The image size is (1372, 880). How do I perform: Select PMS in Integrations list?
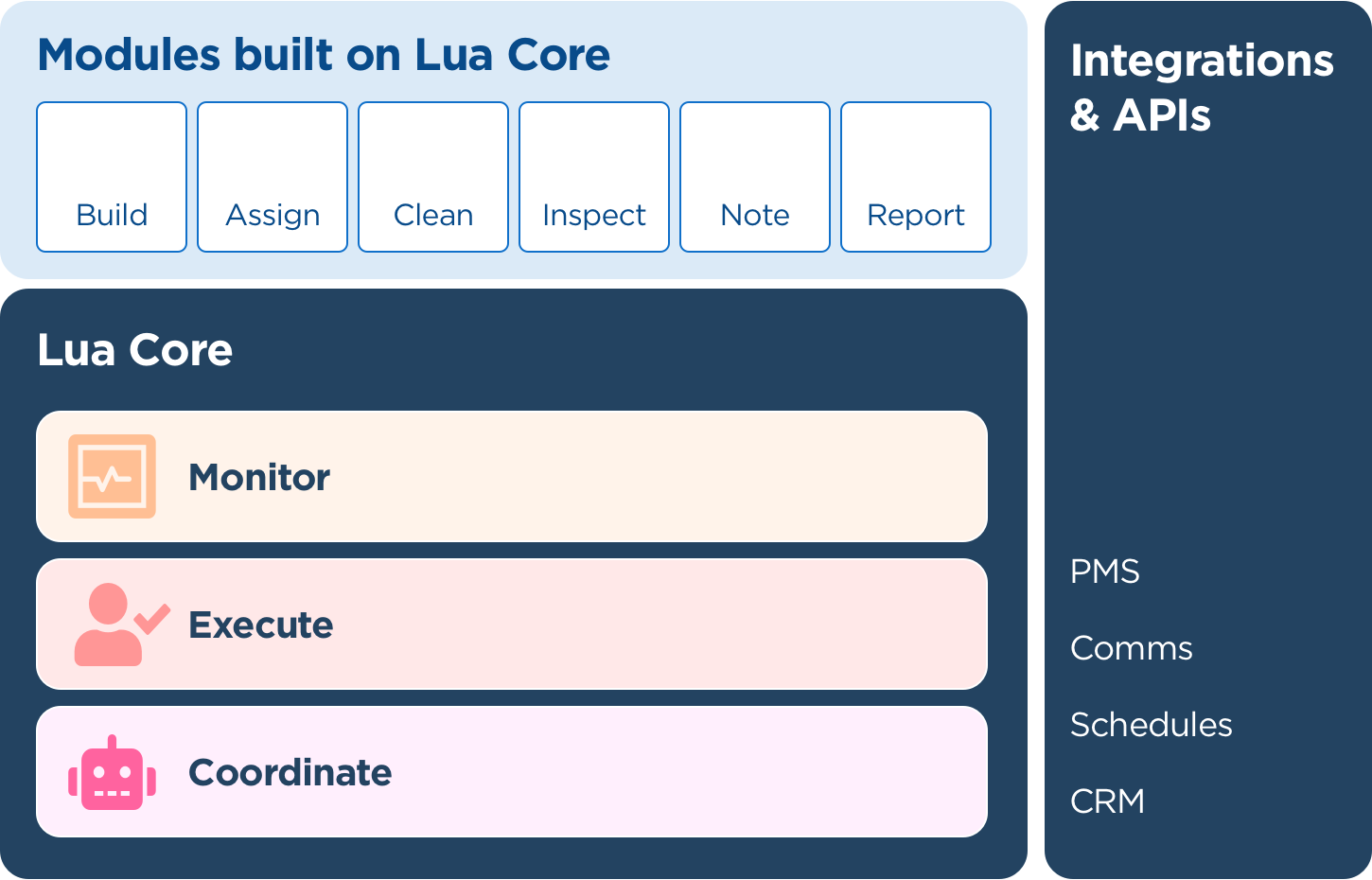coord(1104,572)
